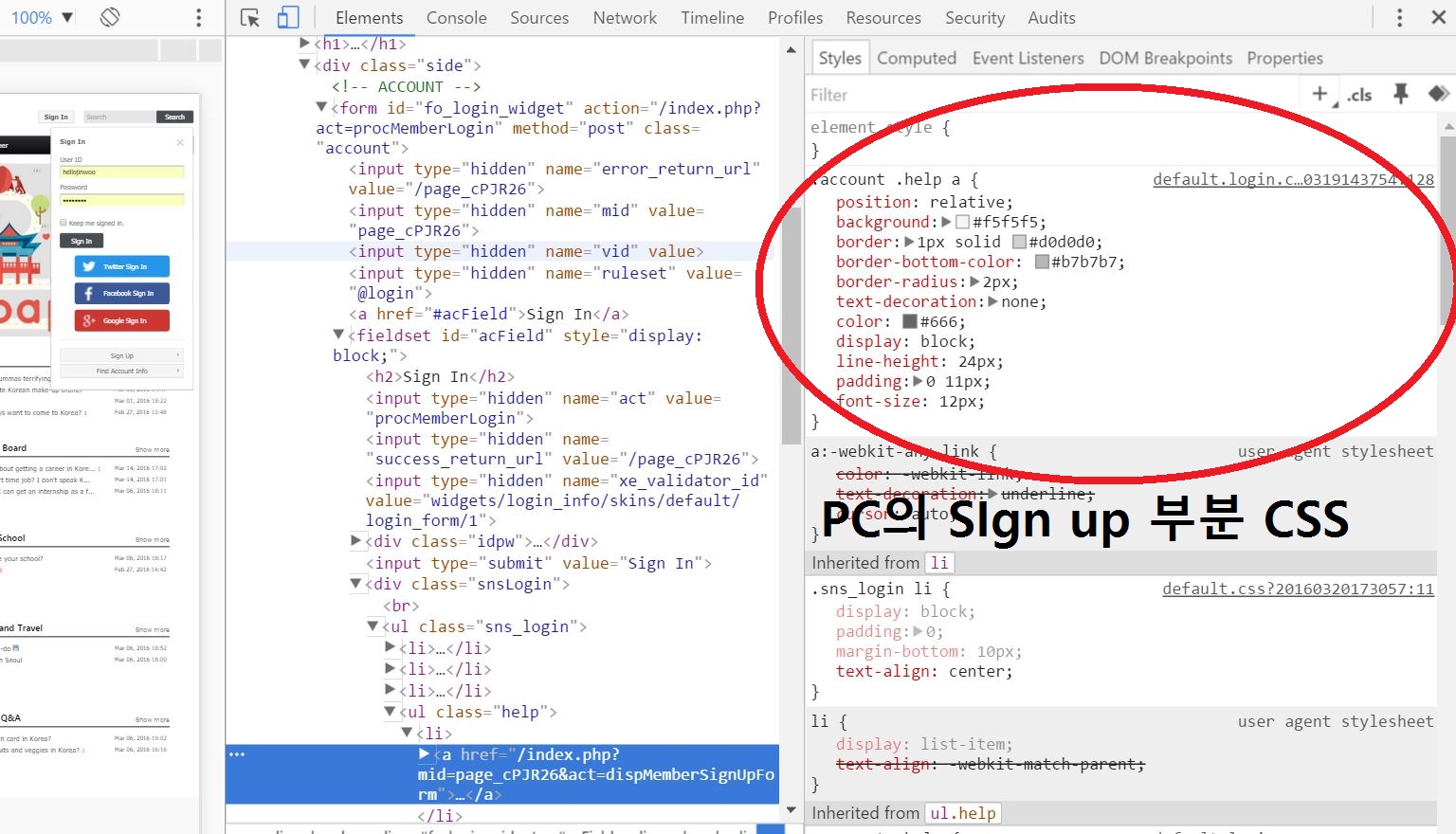
Task: Add a new style rule with plus icon
Action: (1319, 93)
